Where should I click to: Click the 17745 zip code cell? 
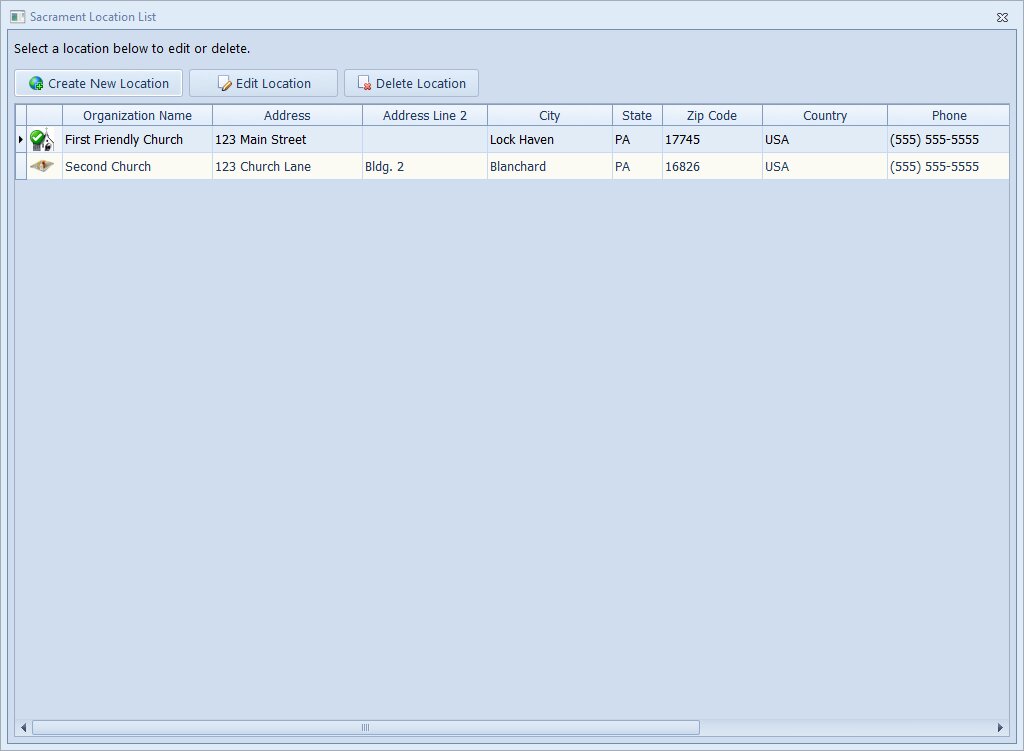pos(712,140)
